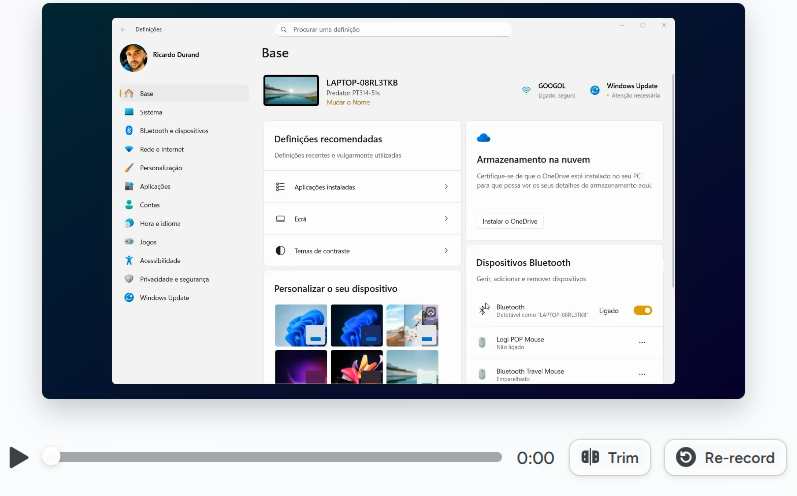Click the Bluetooth e dispositivos sidebar icon

click(129, 130)
